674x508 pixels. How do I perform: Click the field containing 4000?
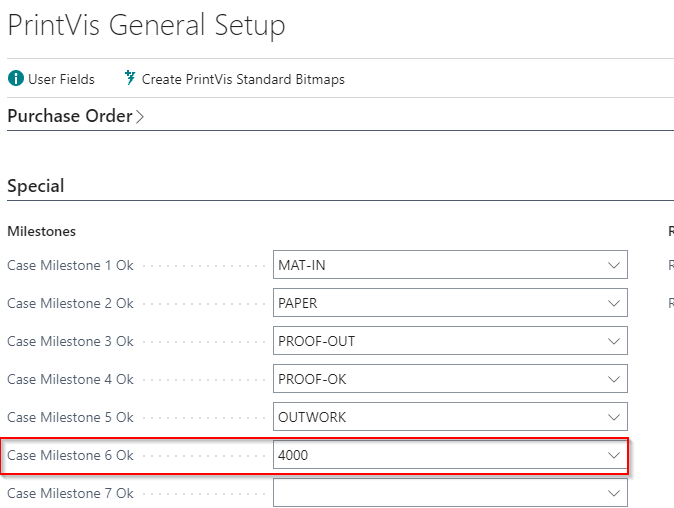point(450,455)
